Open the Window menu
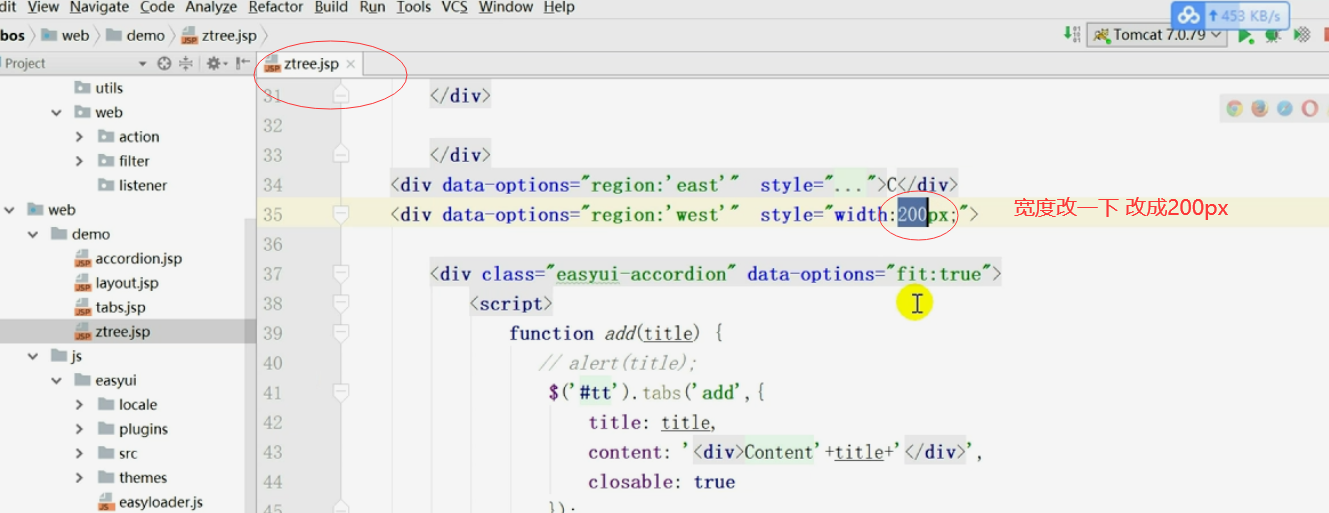Image resolution: width=1329 pixels, height=513 pixels. (x=506, y=7)
